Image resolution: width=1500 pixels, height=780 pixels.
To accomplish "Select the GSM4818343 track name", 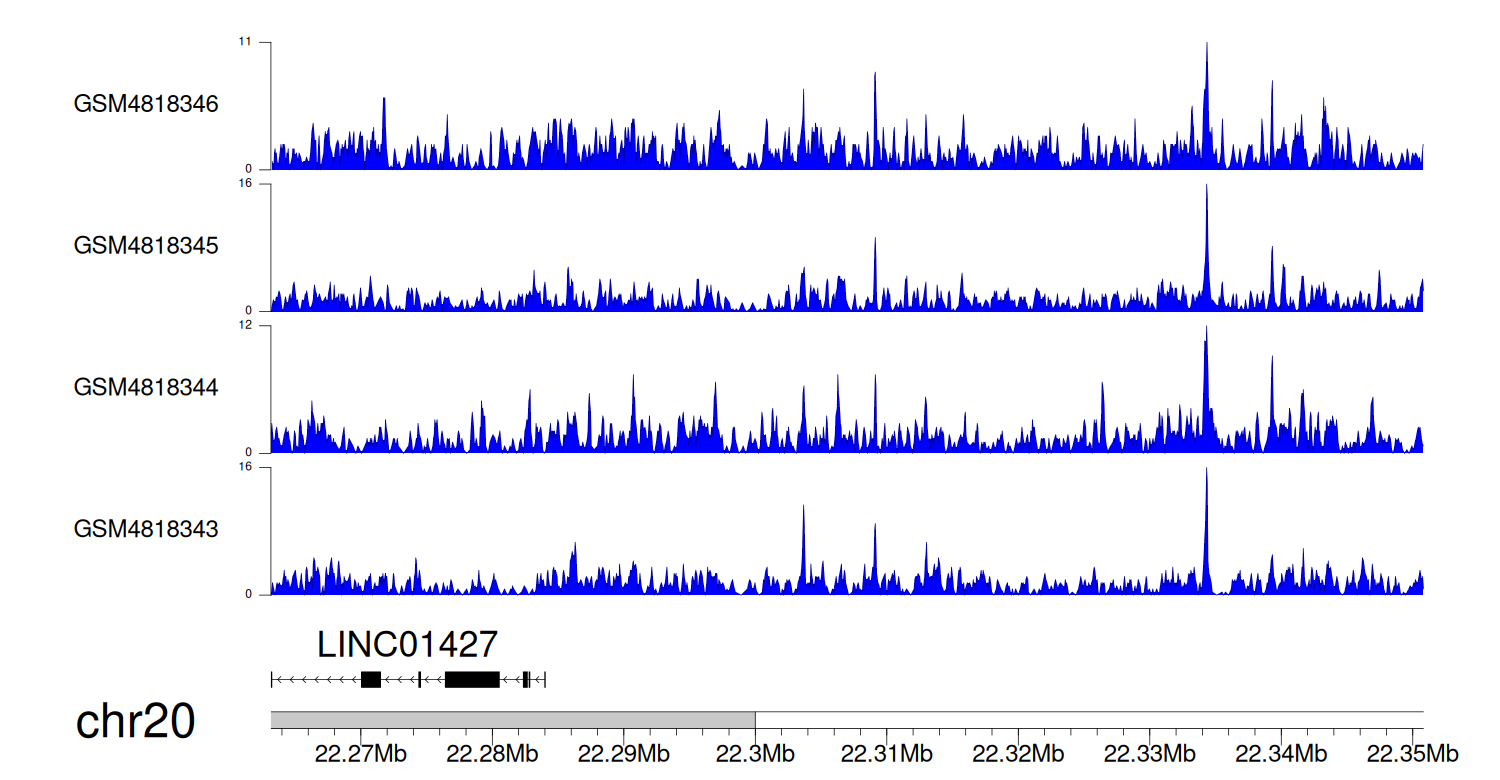I will (146, 529).
